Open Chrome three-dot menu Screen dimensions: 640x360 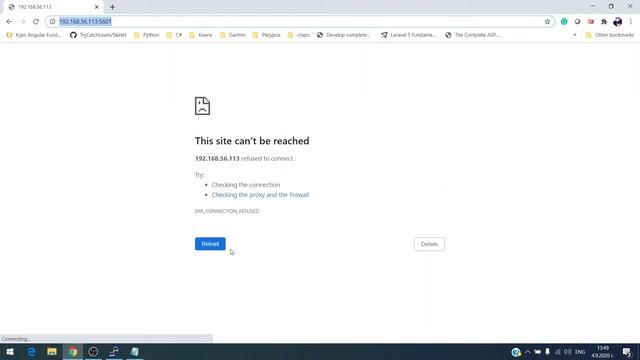click(631, 22)
